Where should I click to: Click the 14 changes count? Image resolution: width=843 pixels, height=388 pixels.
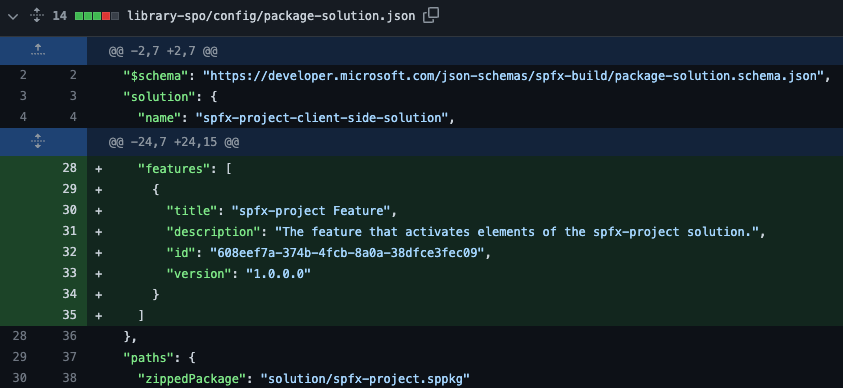click(x=59, y=16)
